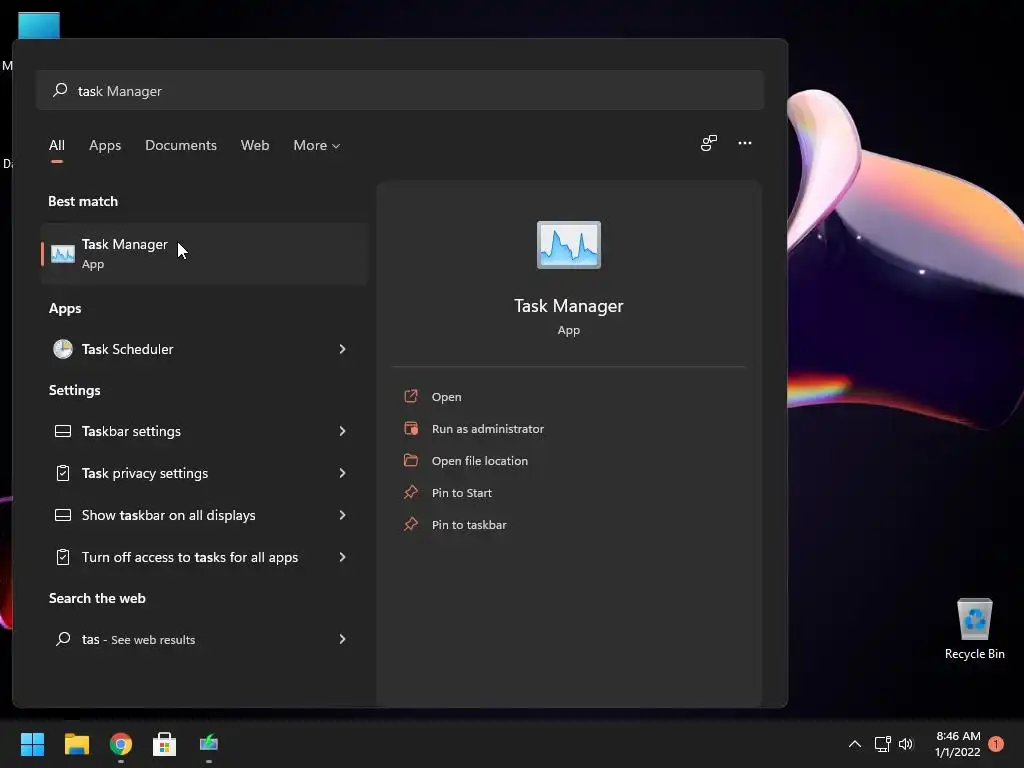The width and height of the screenshot is (1024, 768).
Task: Open the three-dot more options menu
Action: pos(744,143)
